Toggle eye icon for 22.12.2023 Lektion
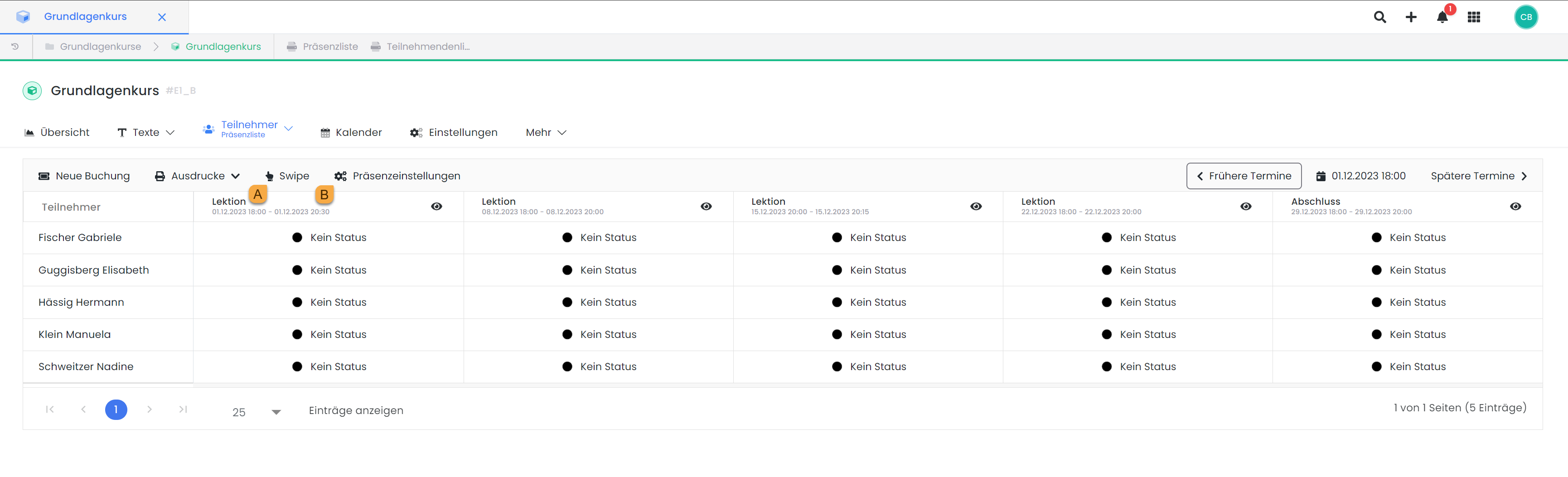Viewport: 1568px width, 477px height. (x=1245, y=207)
